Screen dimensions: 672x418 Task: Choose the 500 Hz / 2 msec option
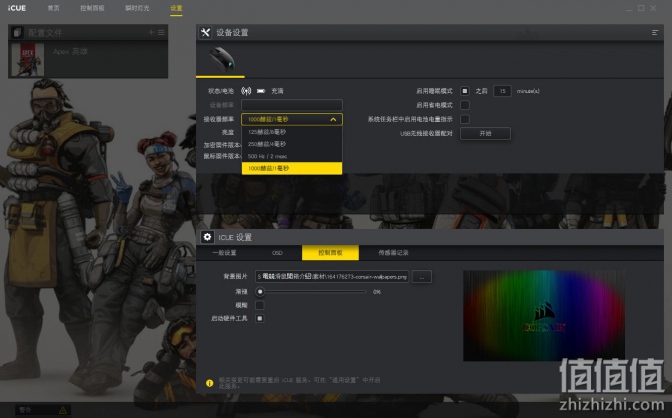pos(292,156)
